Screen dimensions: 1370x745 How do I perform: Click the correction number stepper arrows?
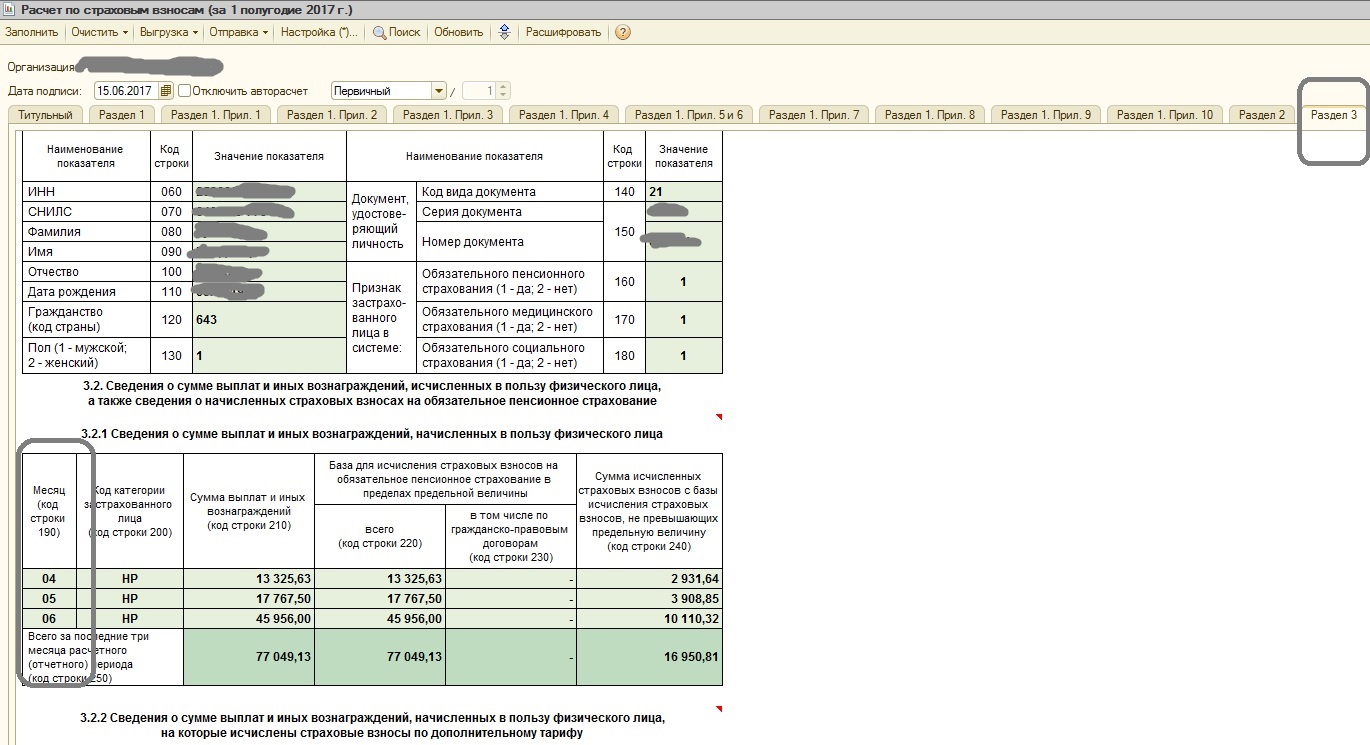click(503, 91)
